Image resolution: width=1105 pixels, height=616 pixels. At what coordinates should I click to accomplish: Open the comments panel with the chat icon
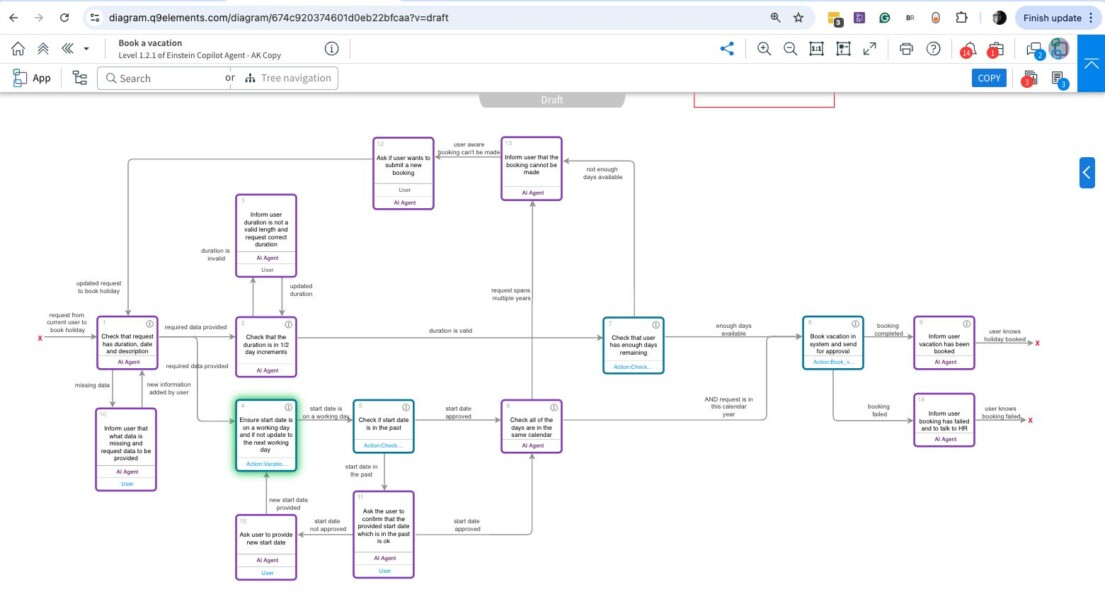(1033, 49)
